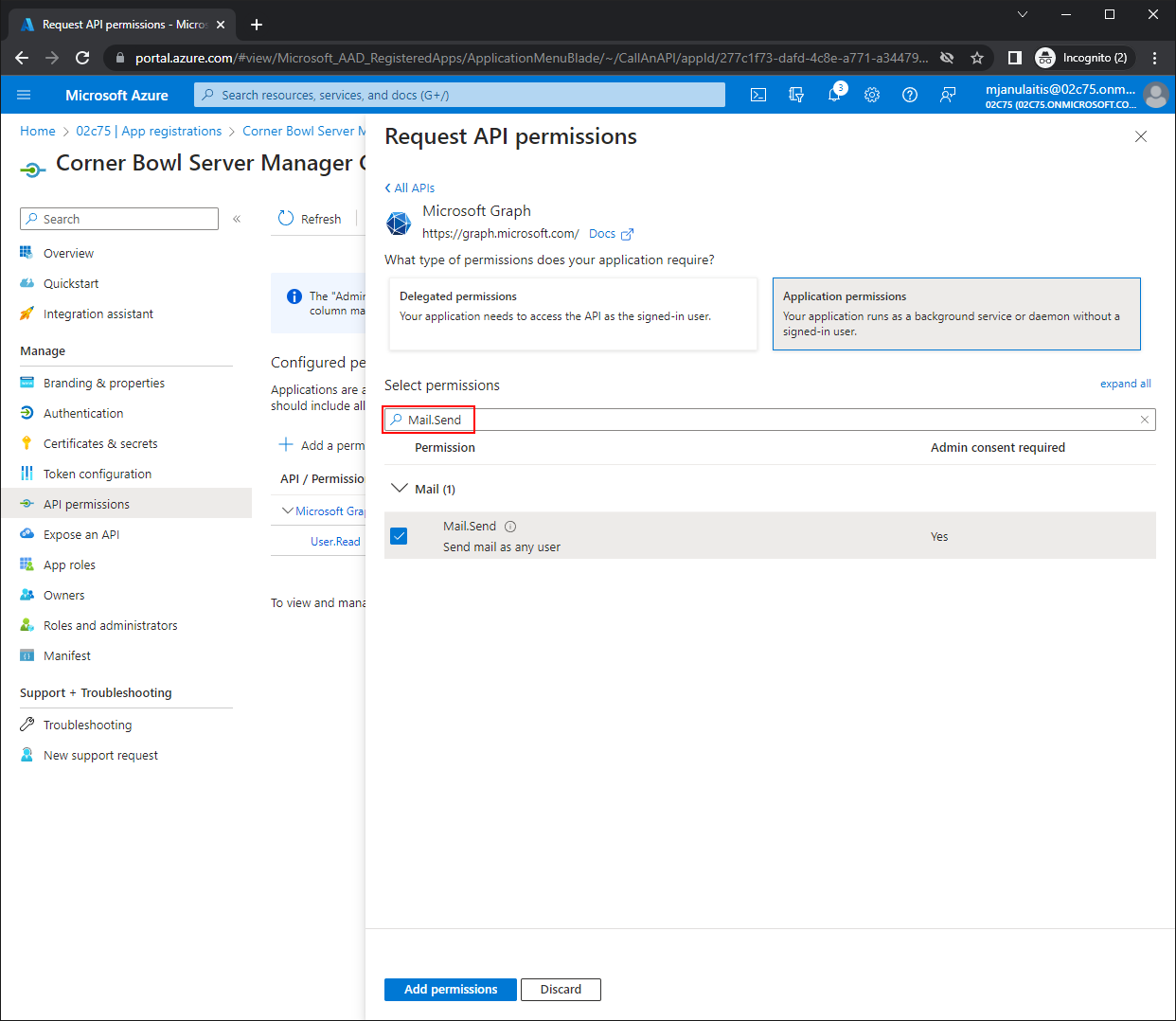
Task: Select the Application permissions option
Action: click(x=955, y=313)
